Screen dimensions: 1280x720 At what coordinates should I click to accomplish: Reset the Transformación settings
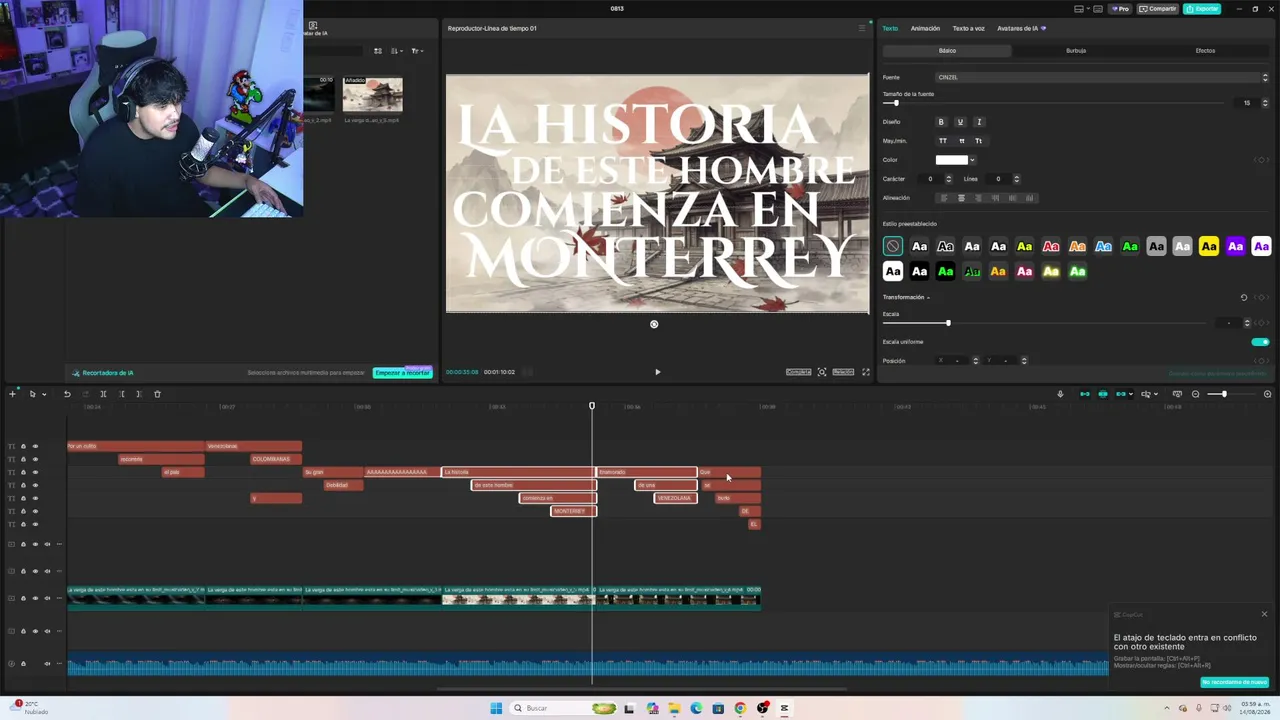coord(1244,298)
